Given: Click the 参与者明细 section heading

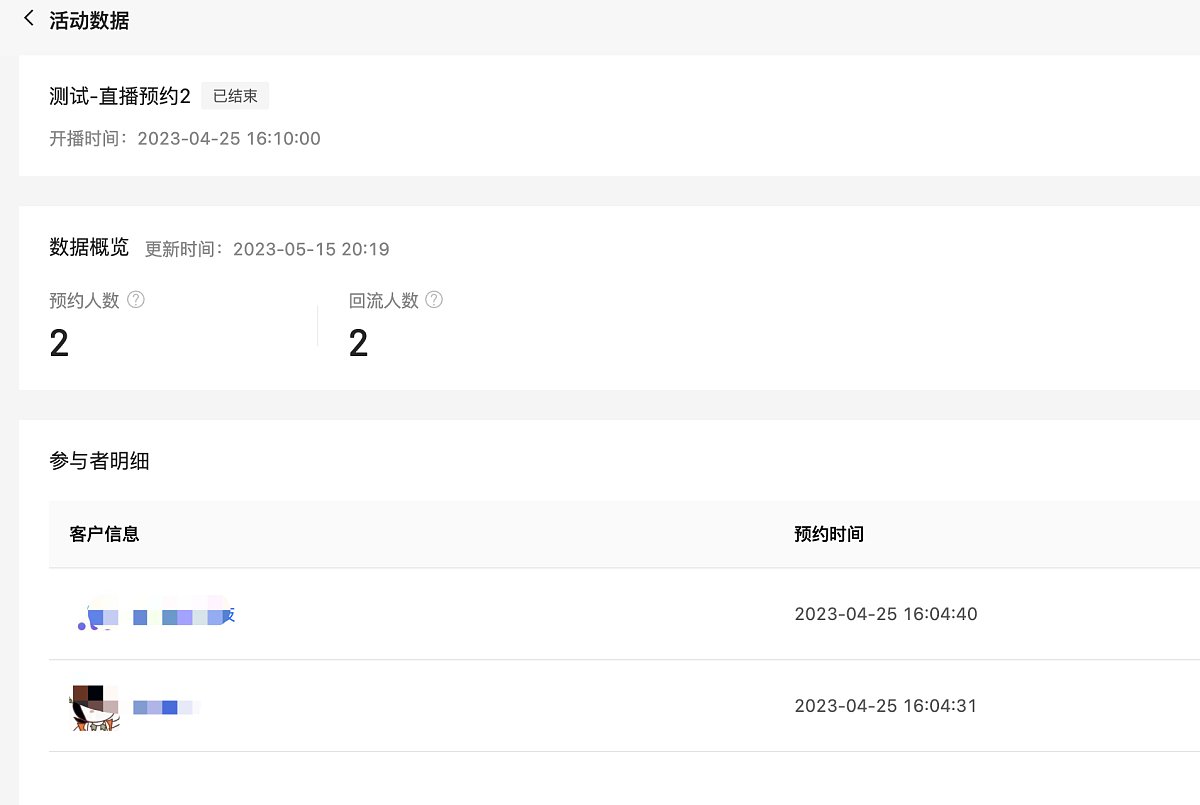Looking at the screenshot, I should pos(99,461).
